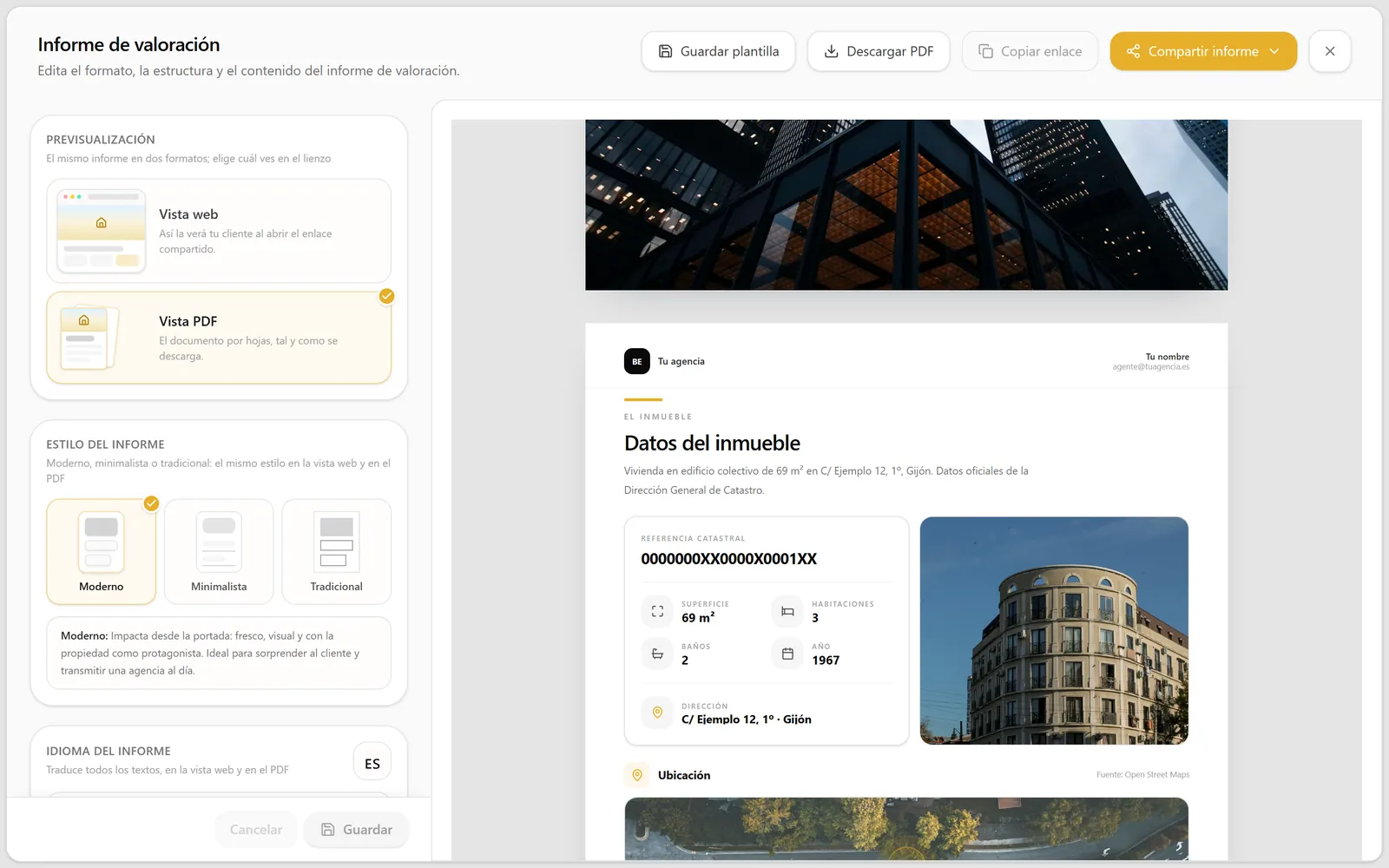Click the Copiar enlace button
The width and height of the screenshot is (1389, 868).
(1030, 51)
